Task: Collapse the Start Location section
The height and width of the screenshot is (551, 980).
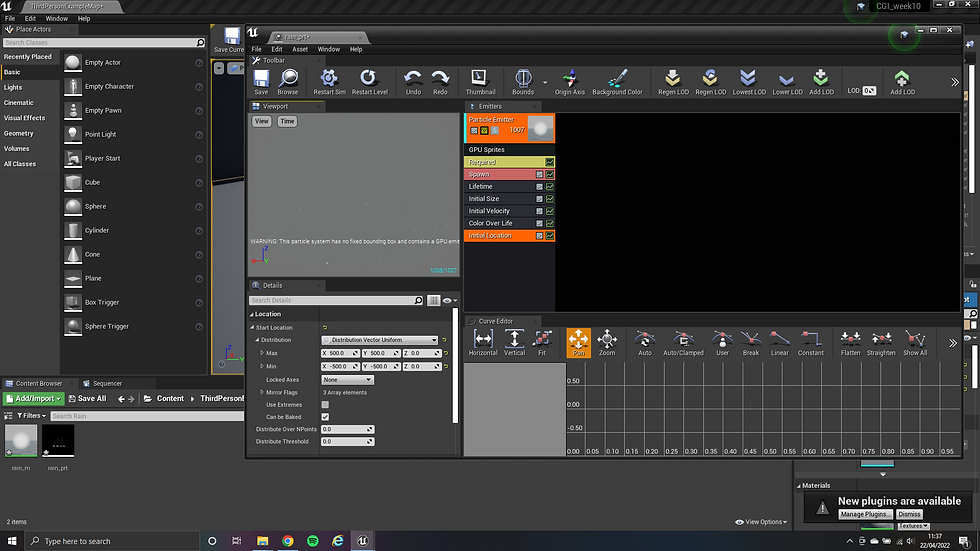Action: tap(252, 327)
